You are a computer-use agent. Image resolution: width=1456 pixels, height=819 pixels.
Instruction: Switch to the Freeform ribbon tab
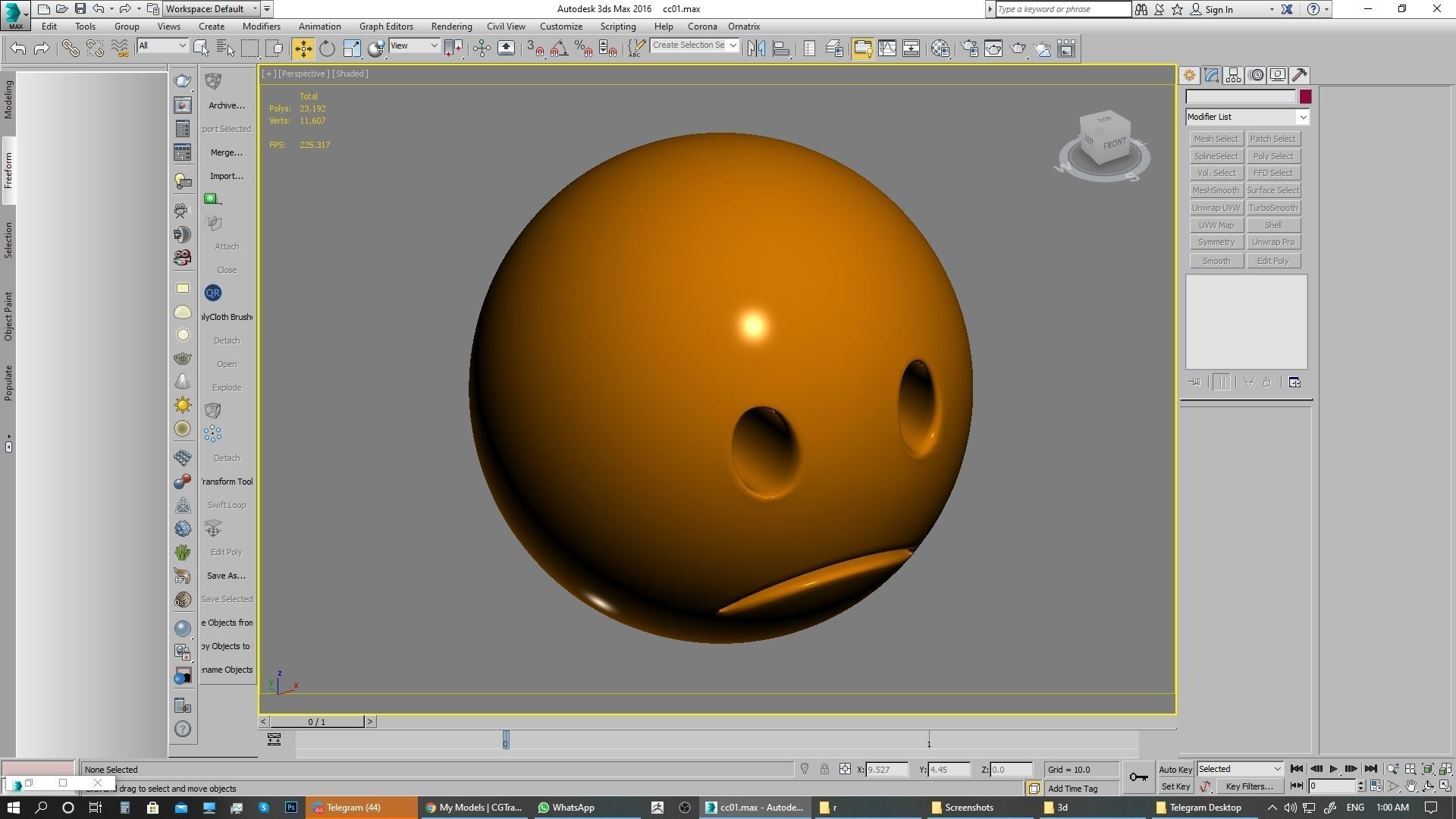pyautogui.click(x=8, y=171)
